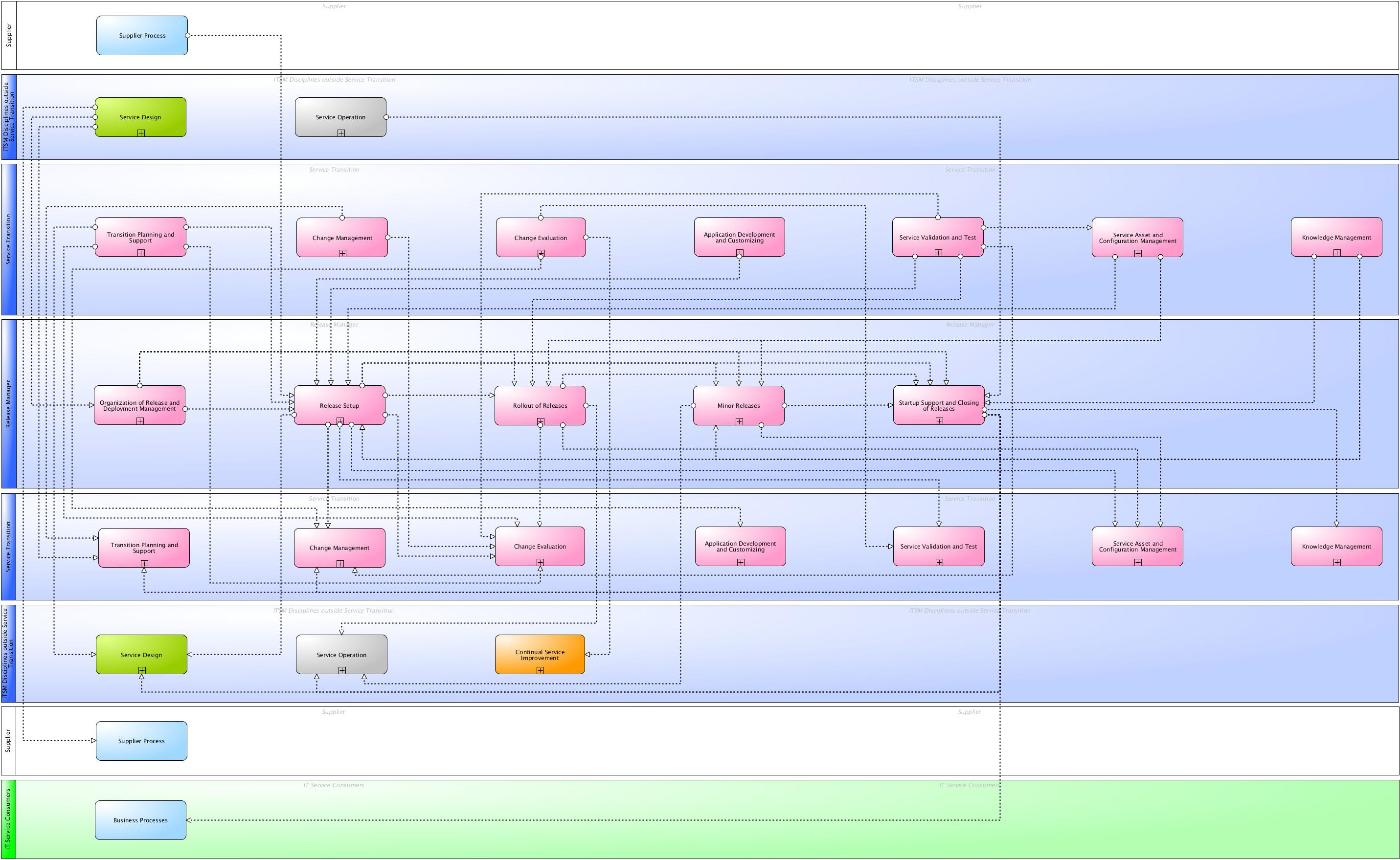Select the Business Processes box
1400x860 pixels.
click(x=140, y=819)
